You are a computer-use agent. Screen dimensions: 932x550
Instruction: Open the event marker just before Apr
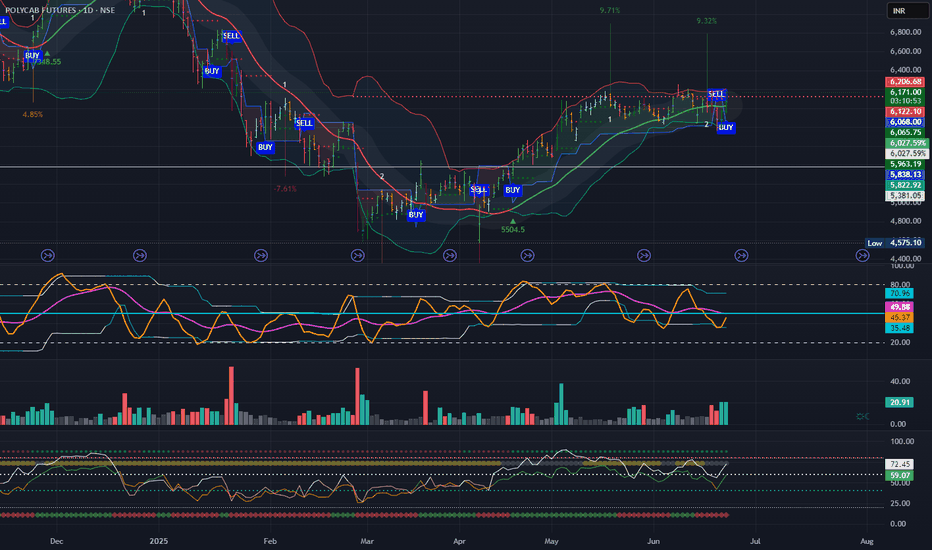pos(450,256)
